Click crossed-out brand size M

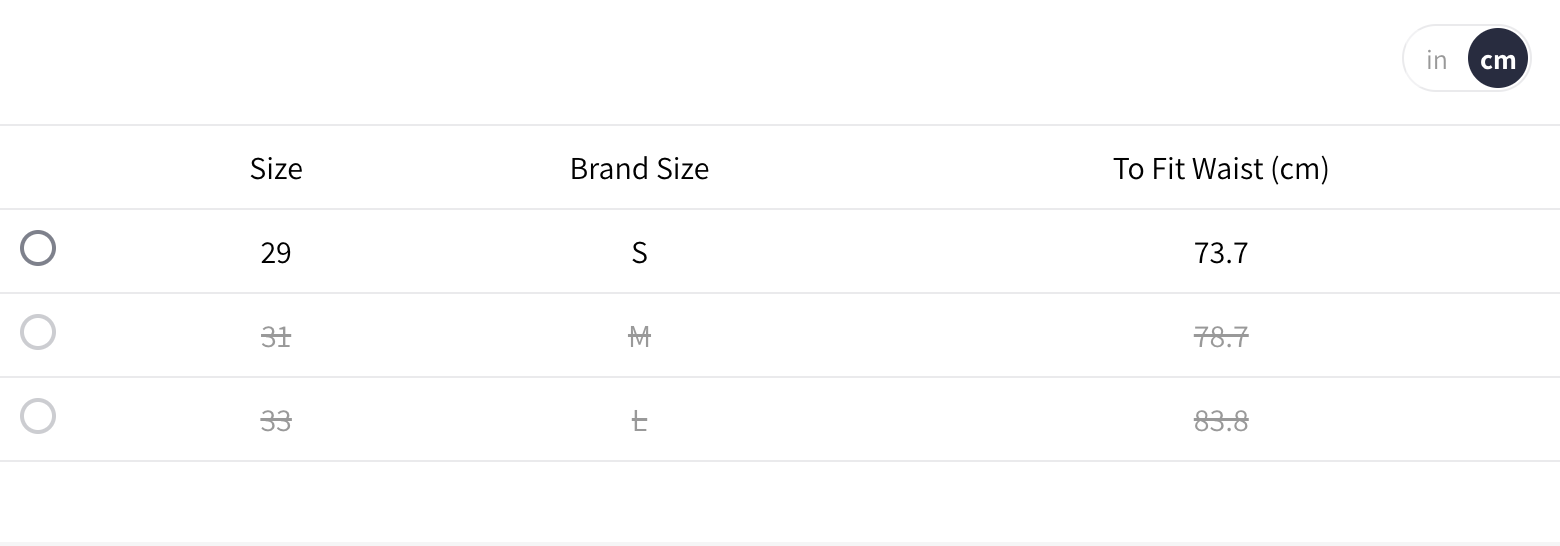tap(639, 337)
